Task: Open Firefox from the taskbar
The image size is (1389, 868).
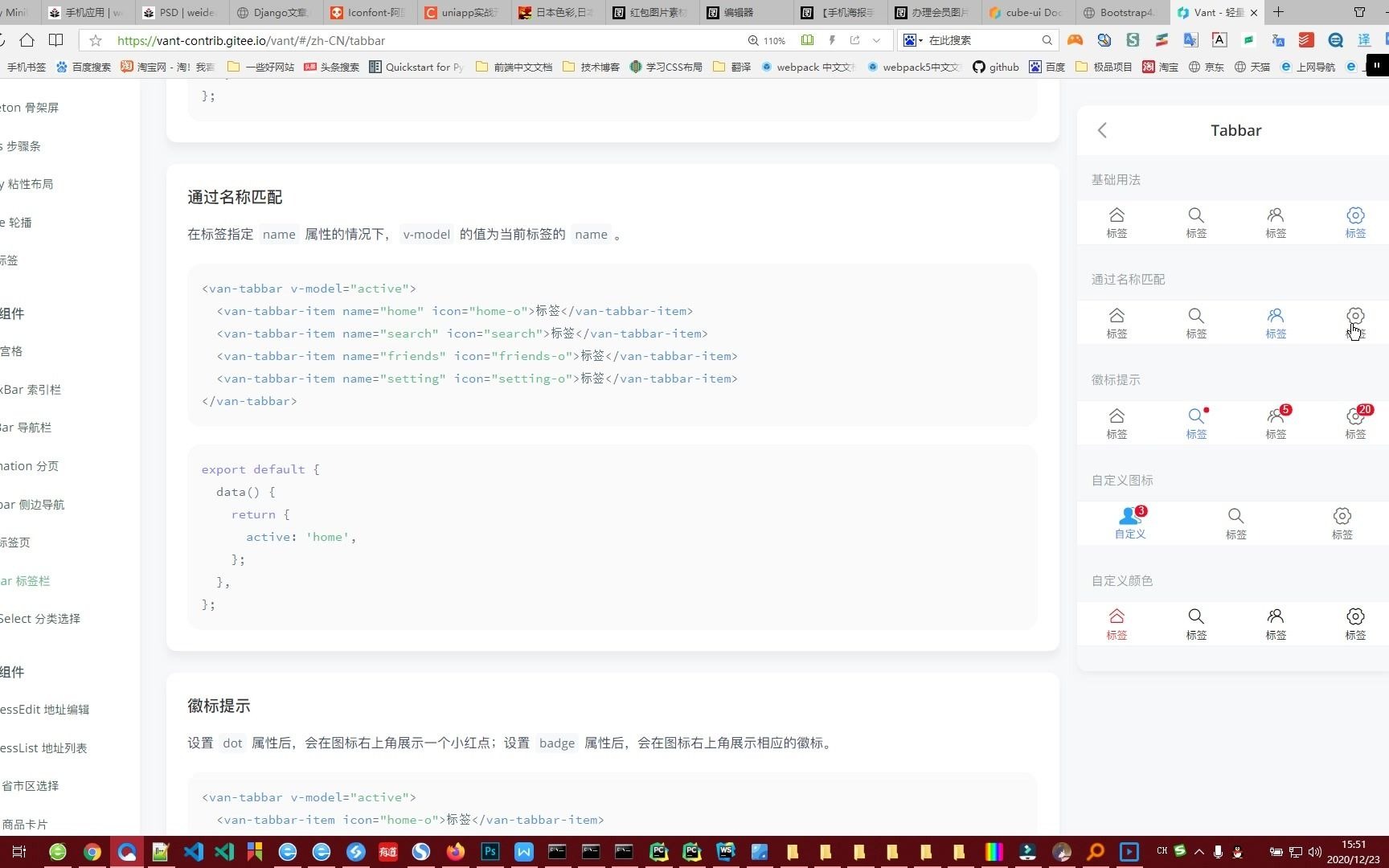Action: coord(456,852)
